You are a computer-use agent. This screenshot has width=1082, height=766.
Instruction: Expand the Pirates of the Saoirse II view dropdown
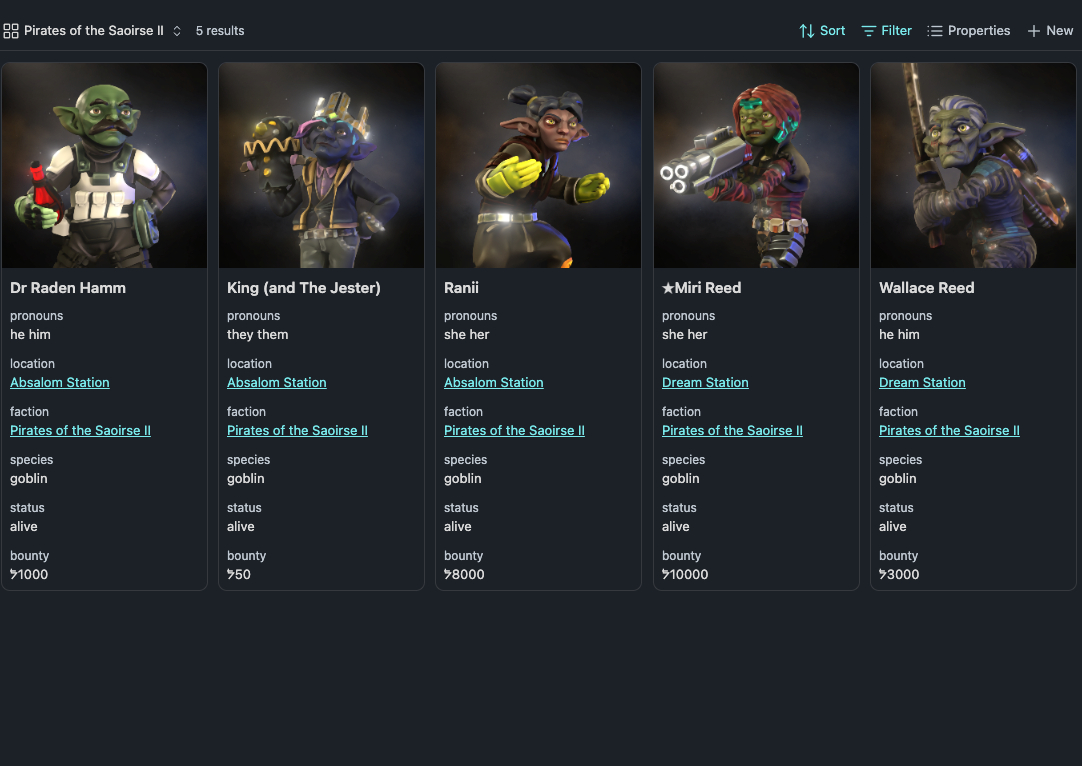pyautogui.click(x=177, y=31)
